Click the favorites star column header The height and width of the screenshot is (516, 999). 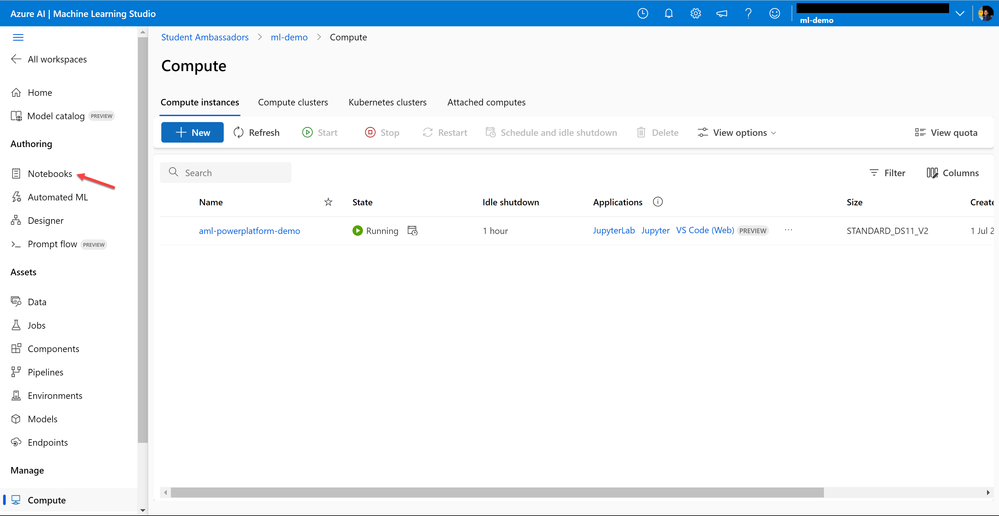(x=328, y=202)
